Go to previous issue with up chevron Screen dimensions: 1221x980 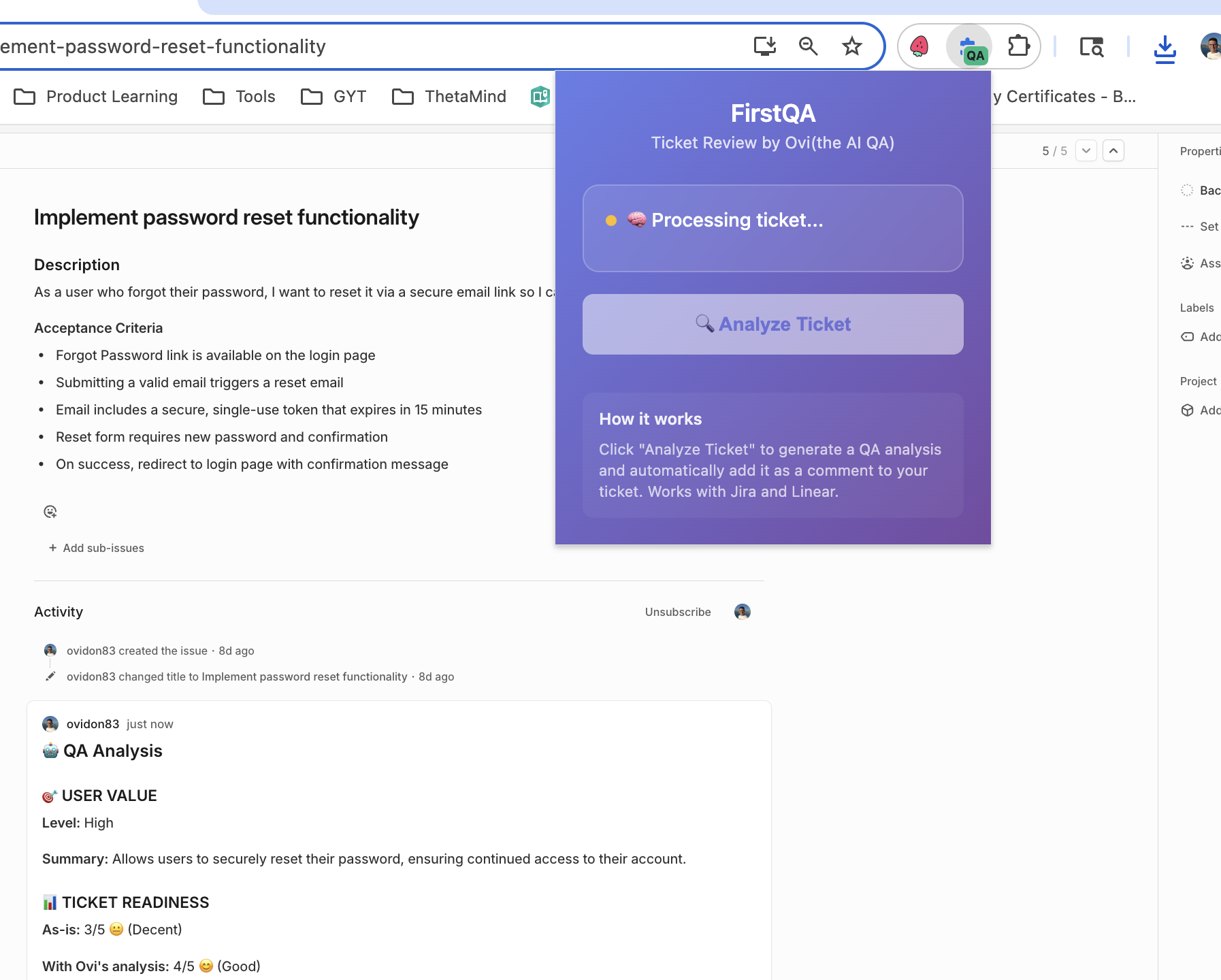[1113, 150]
